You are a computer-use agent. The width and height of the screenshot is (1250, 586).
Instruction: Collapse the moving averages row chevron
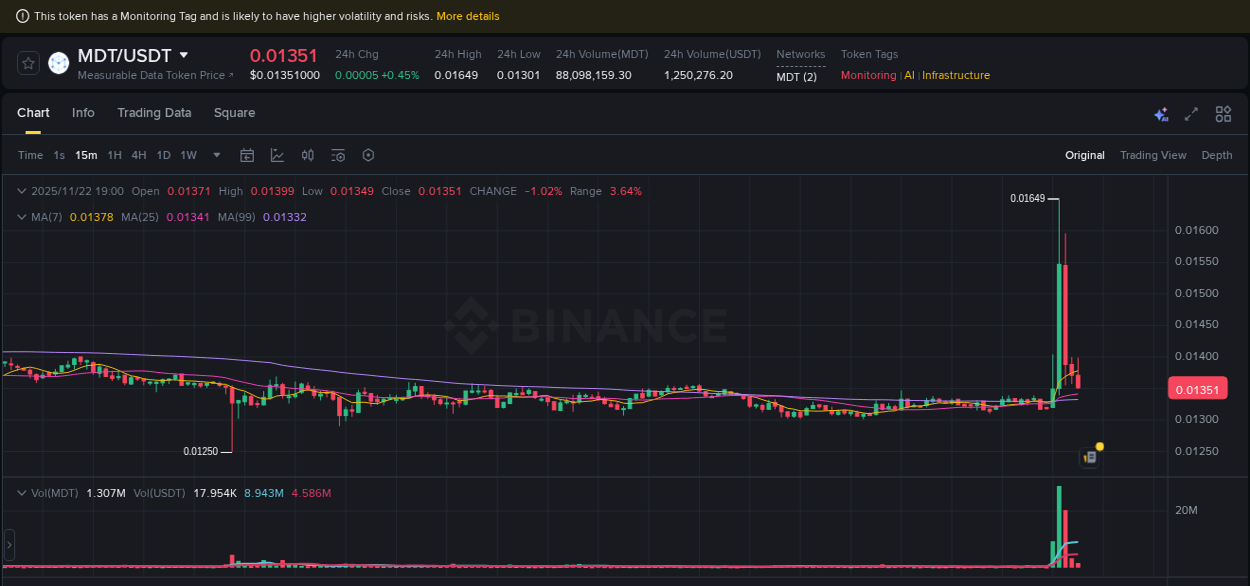(21, 216)
